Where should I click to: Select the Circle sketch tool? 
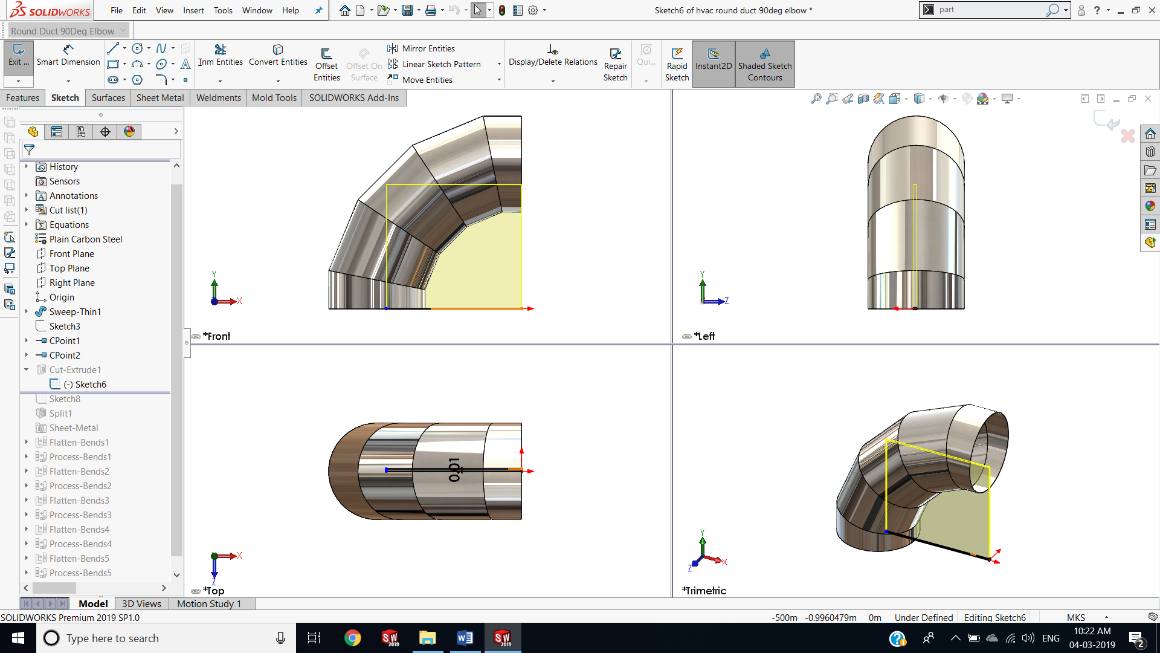137,47
